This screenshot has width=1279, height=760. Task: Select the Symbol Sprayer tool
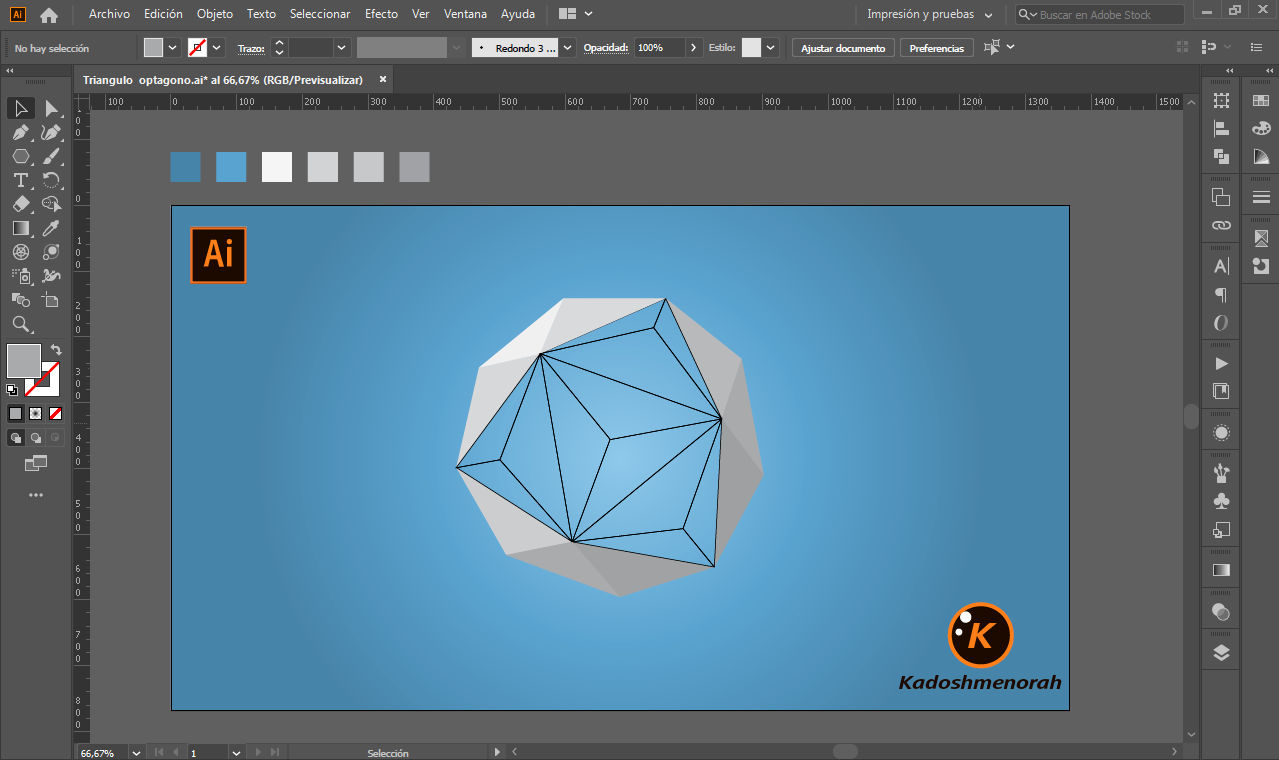pyautogui.click(x=20, y=276)
